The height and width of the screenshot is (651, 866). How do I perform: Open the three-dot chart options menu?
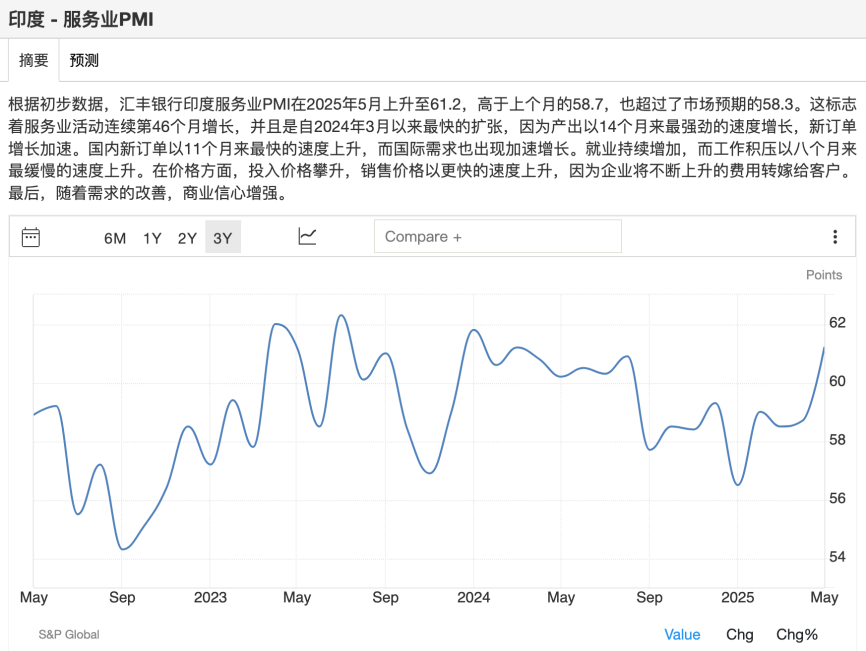pyautogui.click(x=835, y=237)
